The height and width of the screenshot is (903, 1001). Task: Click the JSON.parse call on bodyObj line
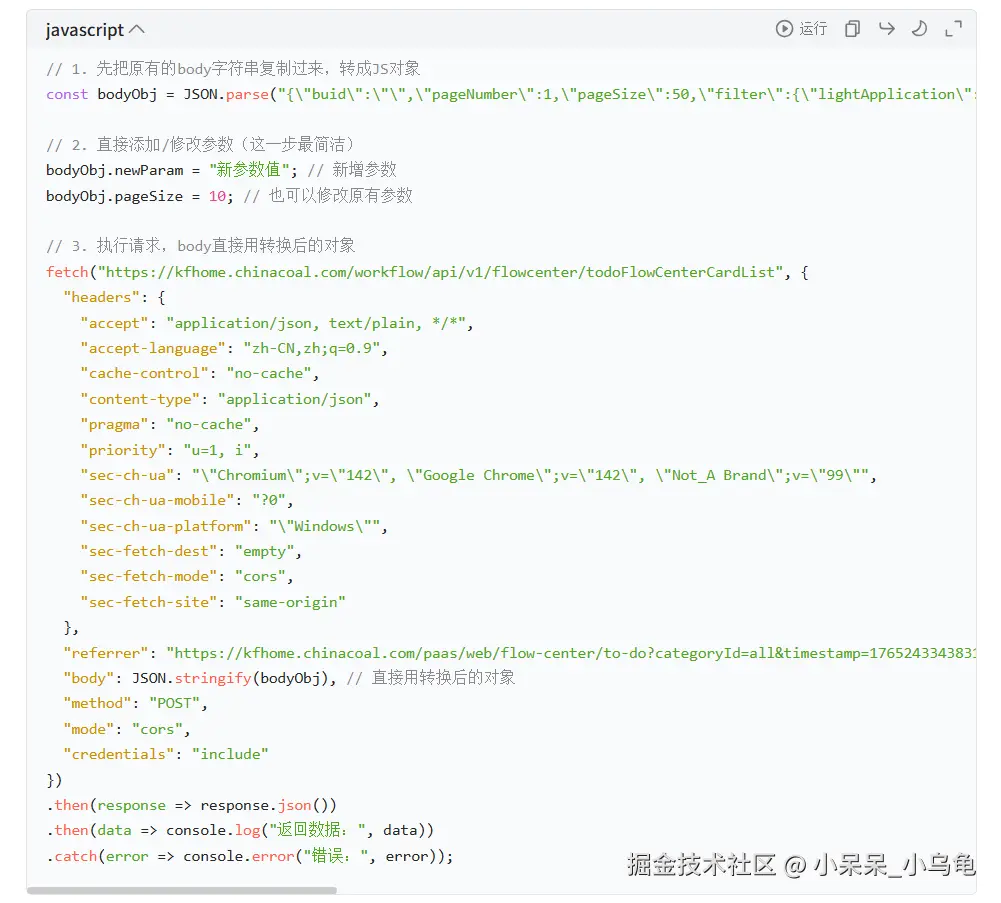tap(226, 95)
